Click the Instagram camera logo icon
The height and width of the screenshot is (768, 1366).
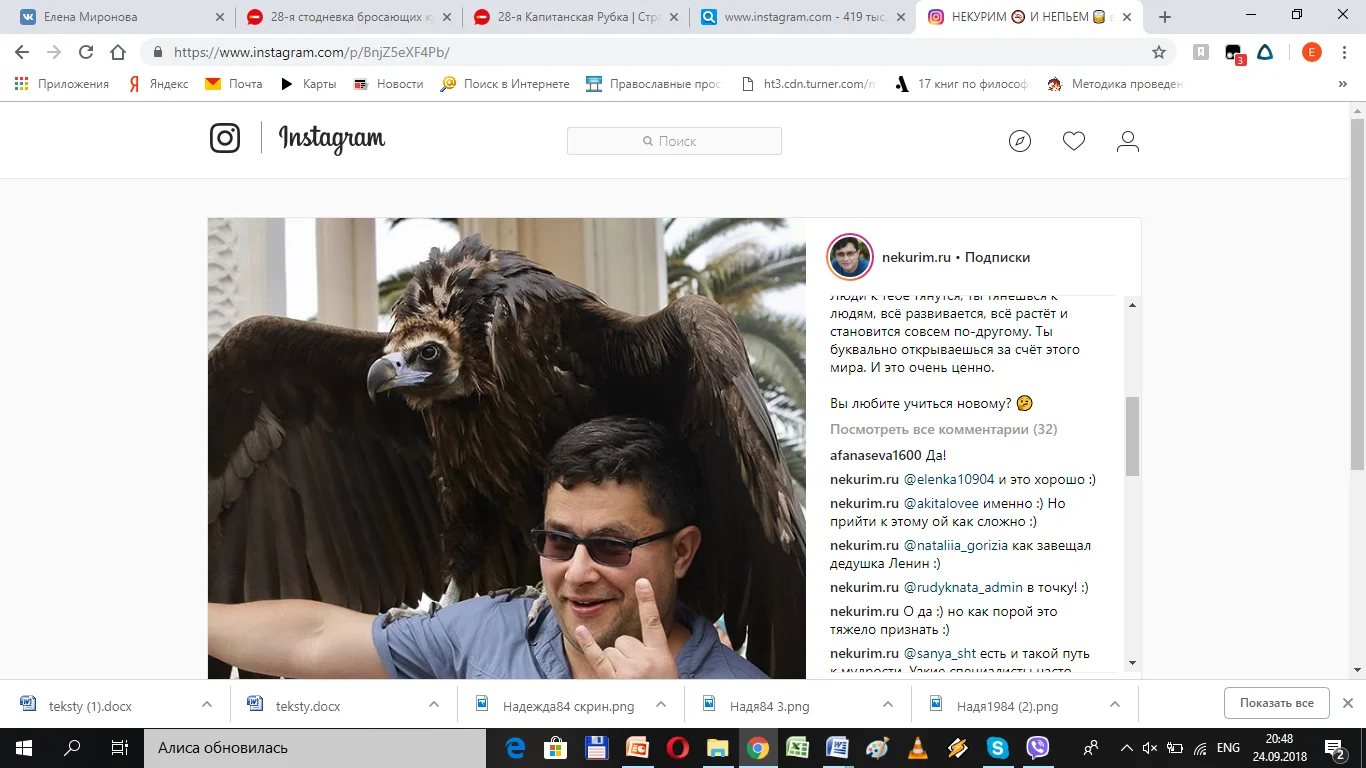pyautogui.click(x=225, y=138)
